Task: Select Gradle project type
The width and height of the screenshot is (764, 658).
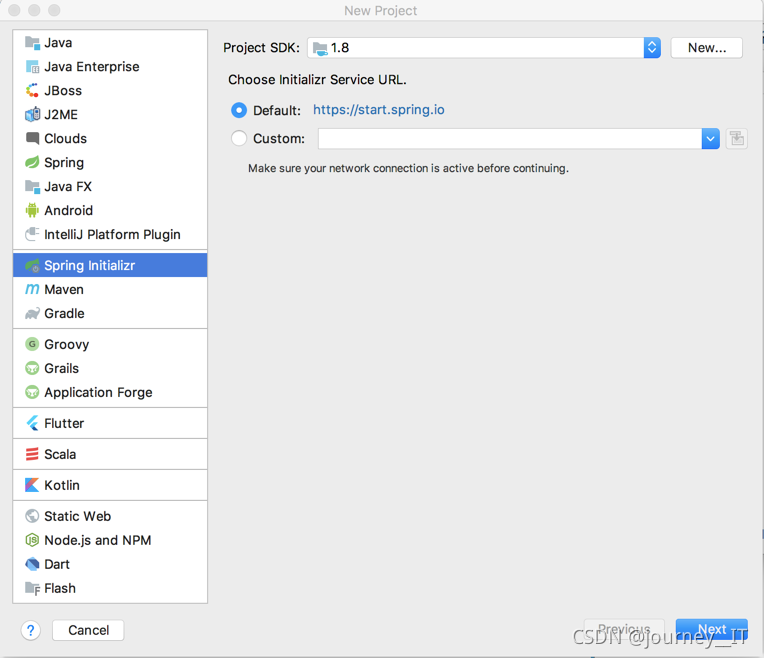Action: 110,313
